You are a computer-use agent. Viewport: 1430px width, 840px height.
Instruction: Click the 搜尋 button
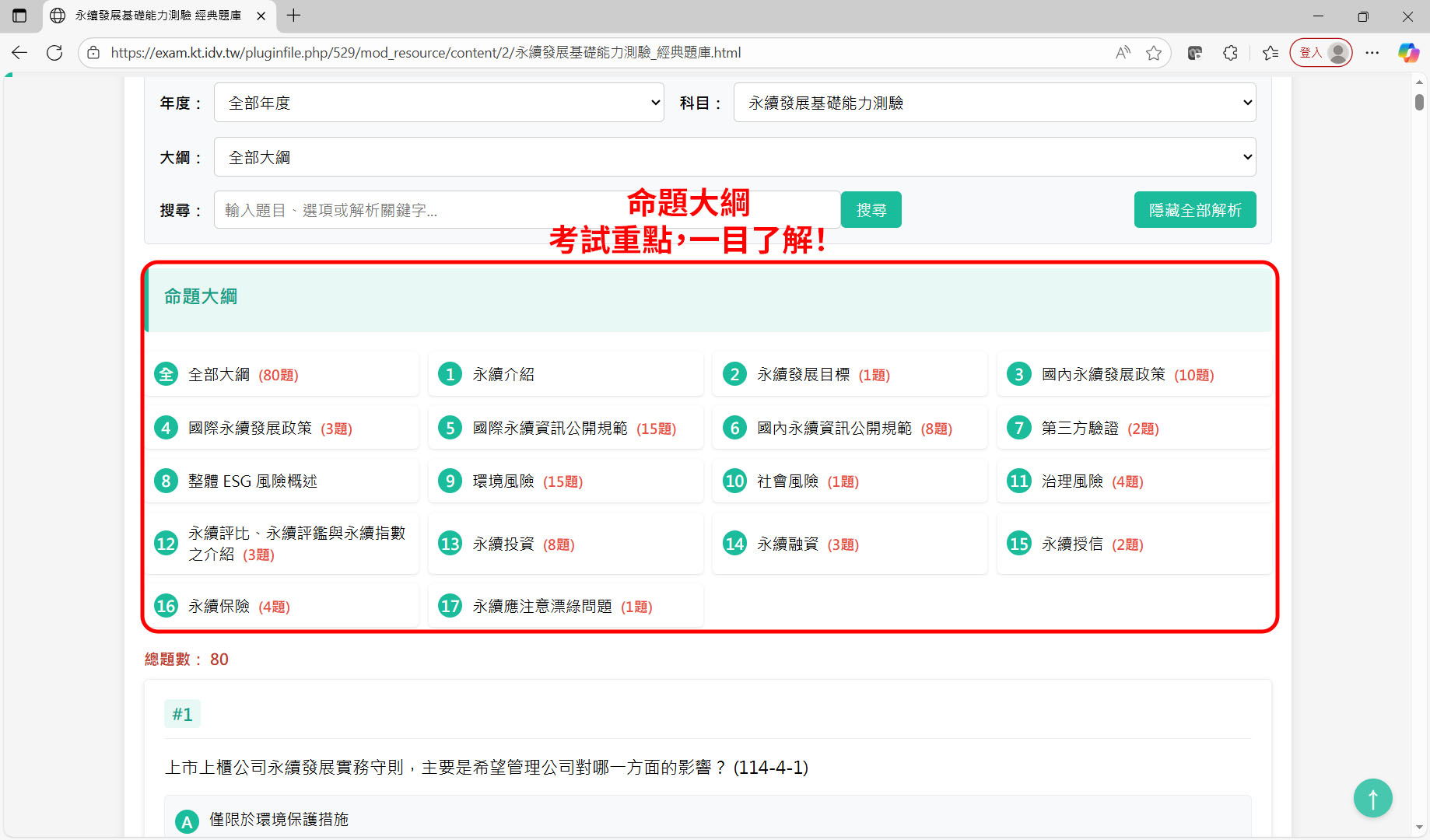pyautogui.click(x=871, y=210)
